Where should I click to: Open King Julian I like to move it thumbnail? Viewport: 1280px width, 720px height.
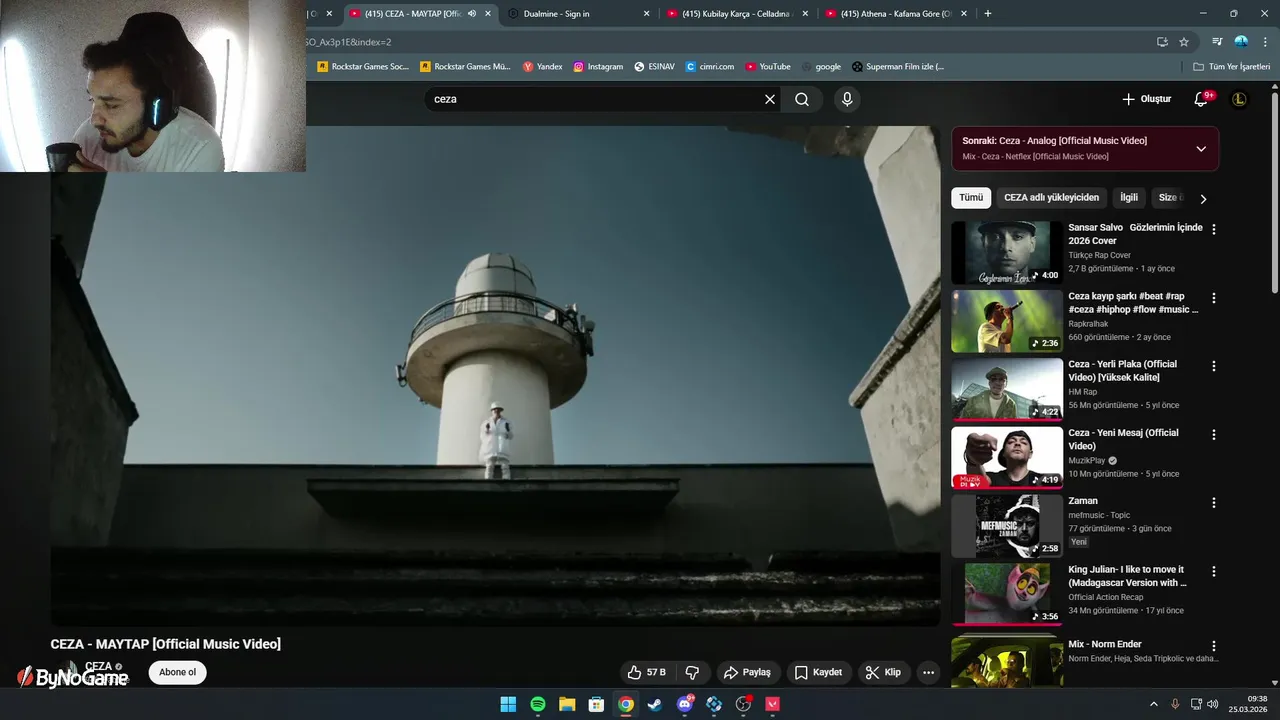pyautogui.click(x=1007, y=596)
